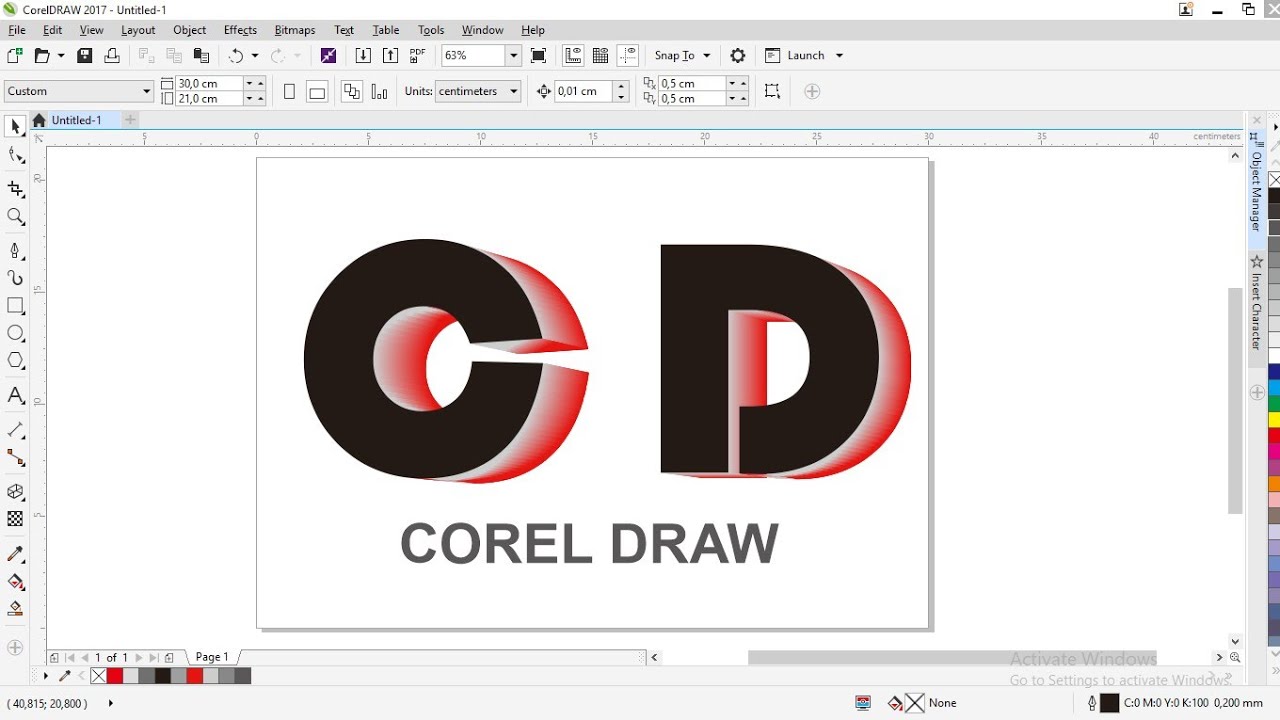This screenshot has width=1280, height=720.
Task: Select the Shape edit tool
Action: pos(15,155)
